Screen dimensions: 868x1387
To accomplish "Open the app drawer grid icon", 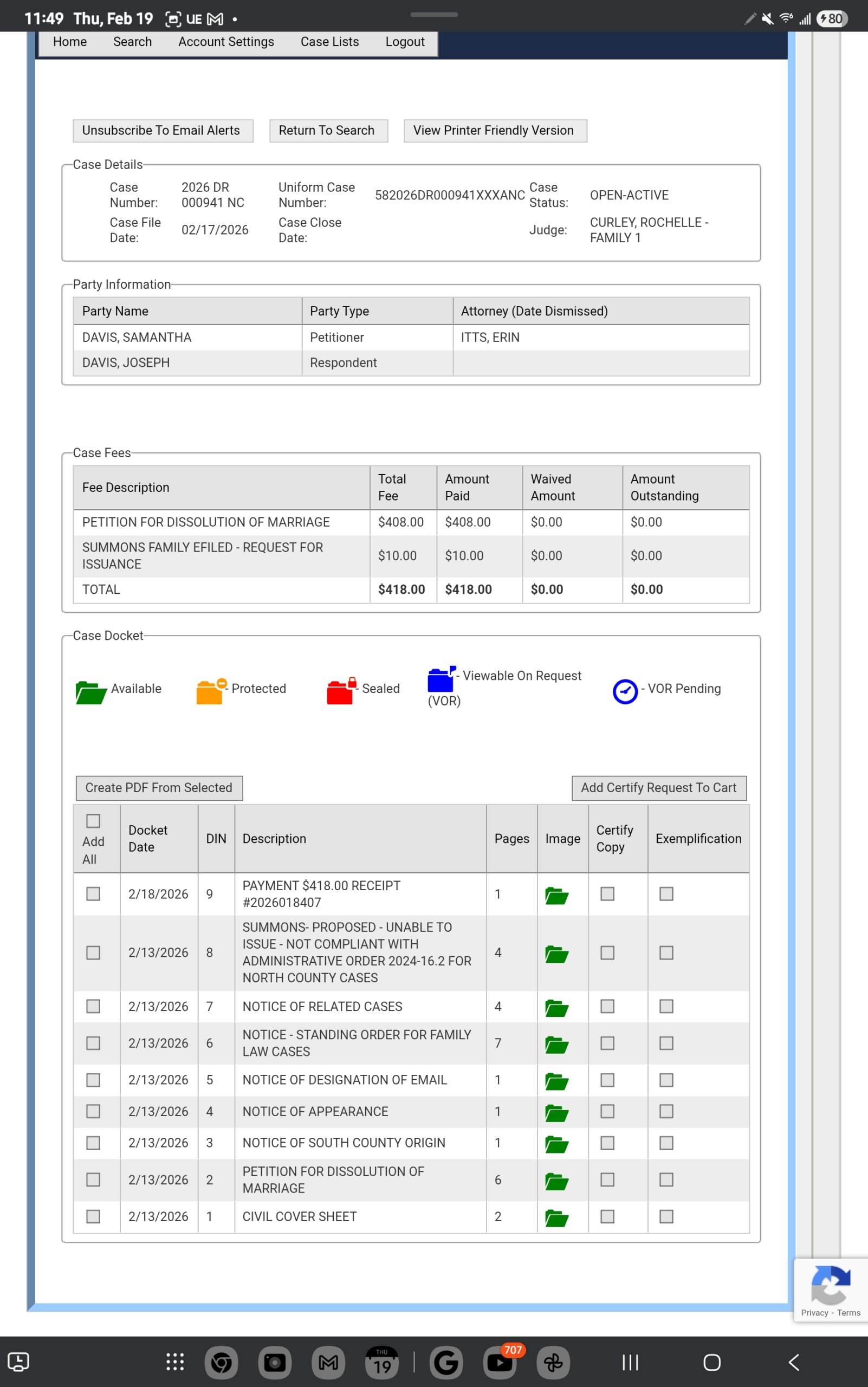I will pyautogui.click(x=174, y=1362).
